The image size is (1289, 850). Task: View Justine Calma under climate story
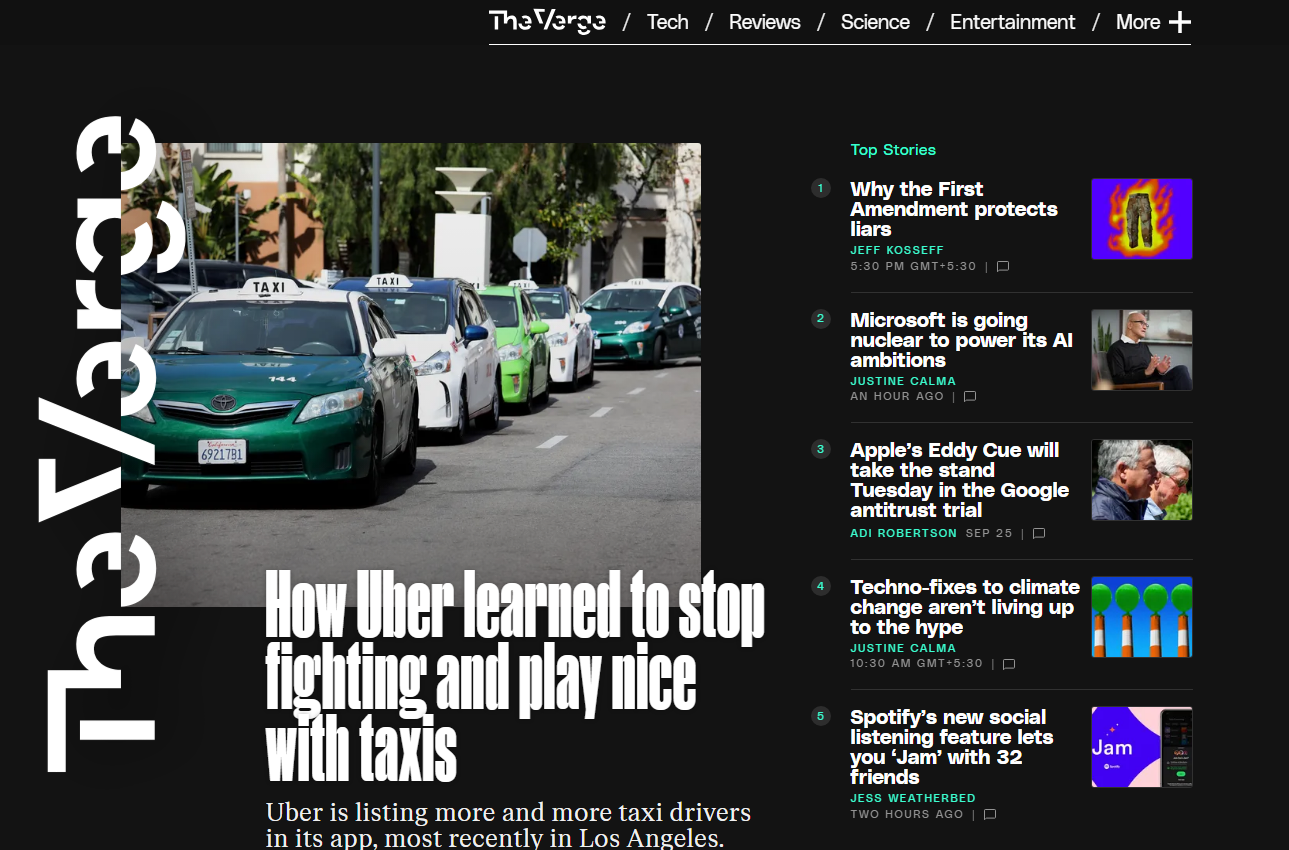click(902, 648)
